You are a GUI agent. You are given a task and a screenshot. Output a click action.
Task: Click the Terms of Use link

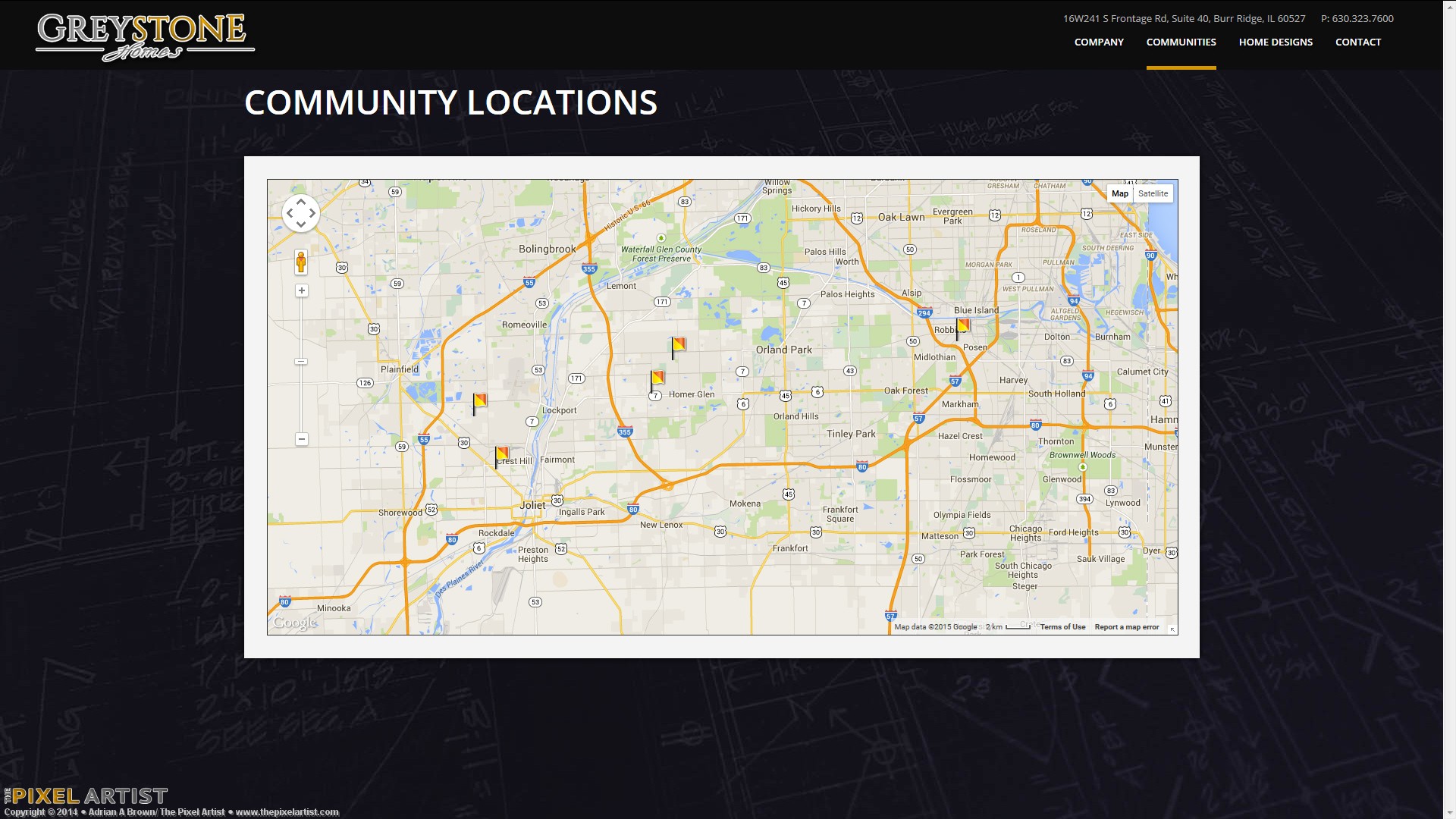pos(1062,627)
